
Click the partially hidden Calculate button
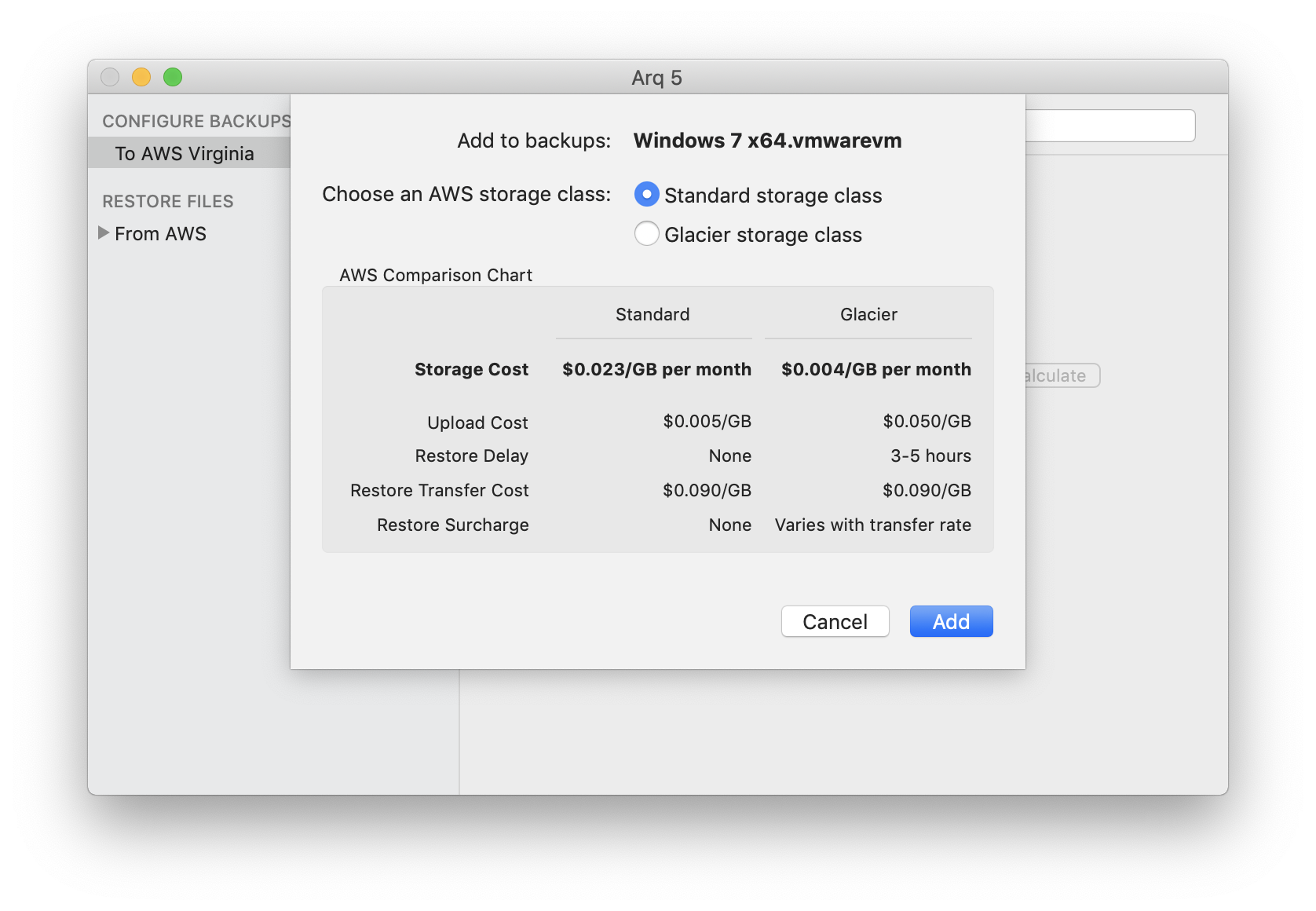pyautogui.click(x=1062, y=375)
